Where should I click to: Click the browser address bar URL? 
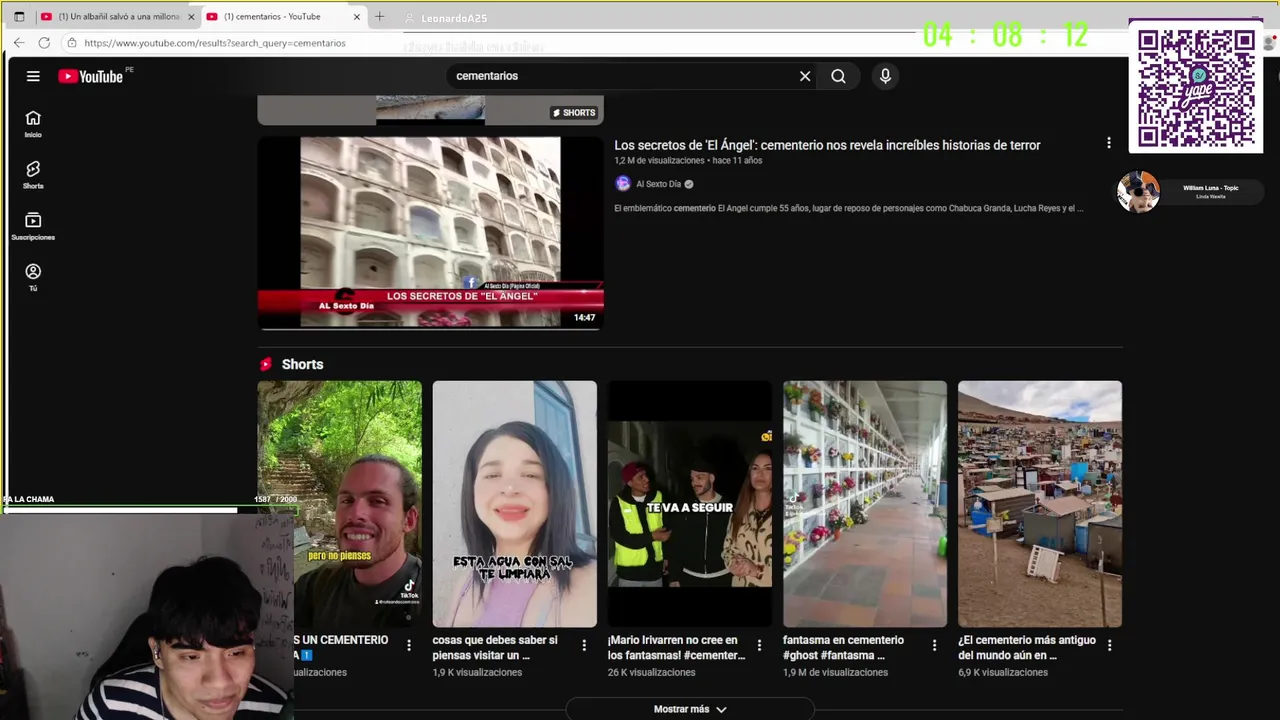click(x=215, y=43)
